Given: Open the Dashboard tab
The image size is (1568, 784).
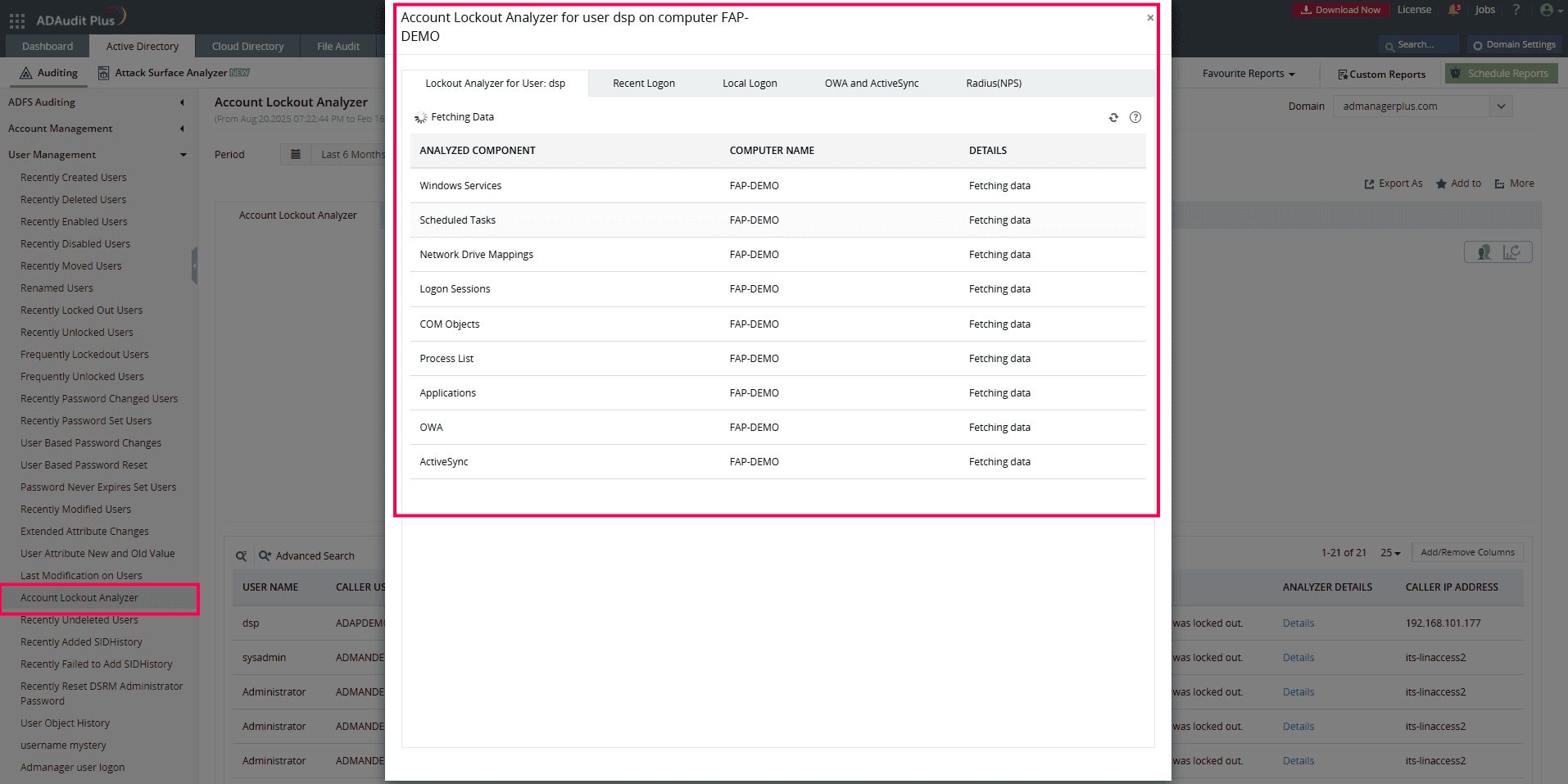Looking at the screenshot, I should [48, 47].
